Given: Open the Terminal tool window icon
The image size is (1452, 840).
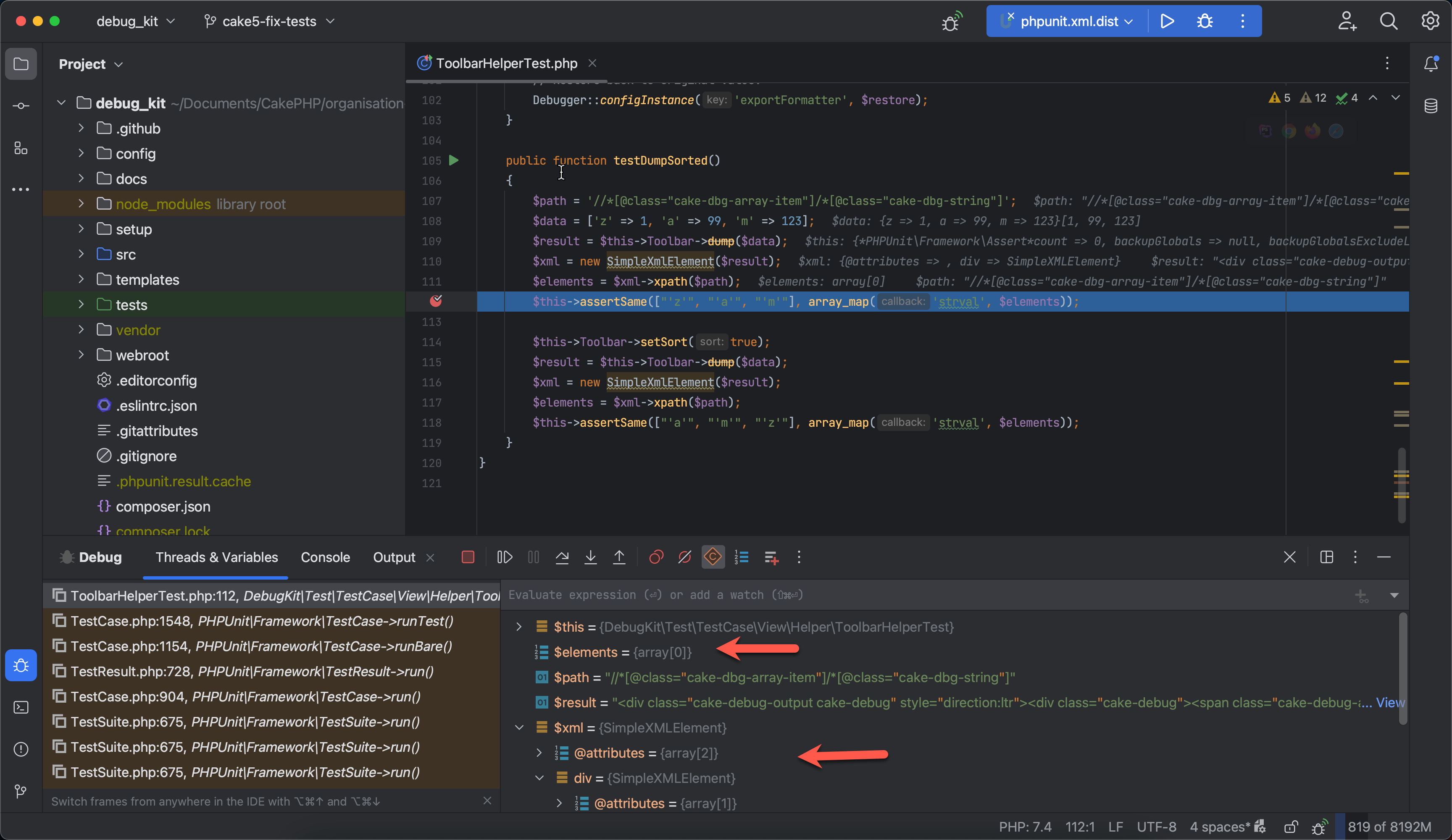Looking at the screenshot, I should [21, 707].
